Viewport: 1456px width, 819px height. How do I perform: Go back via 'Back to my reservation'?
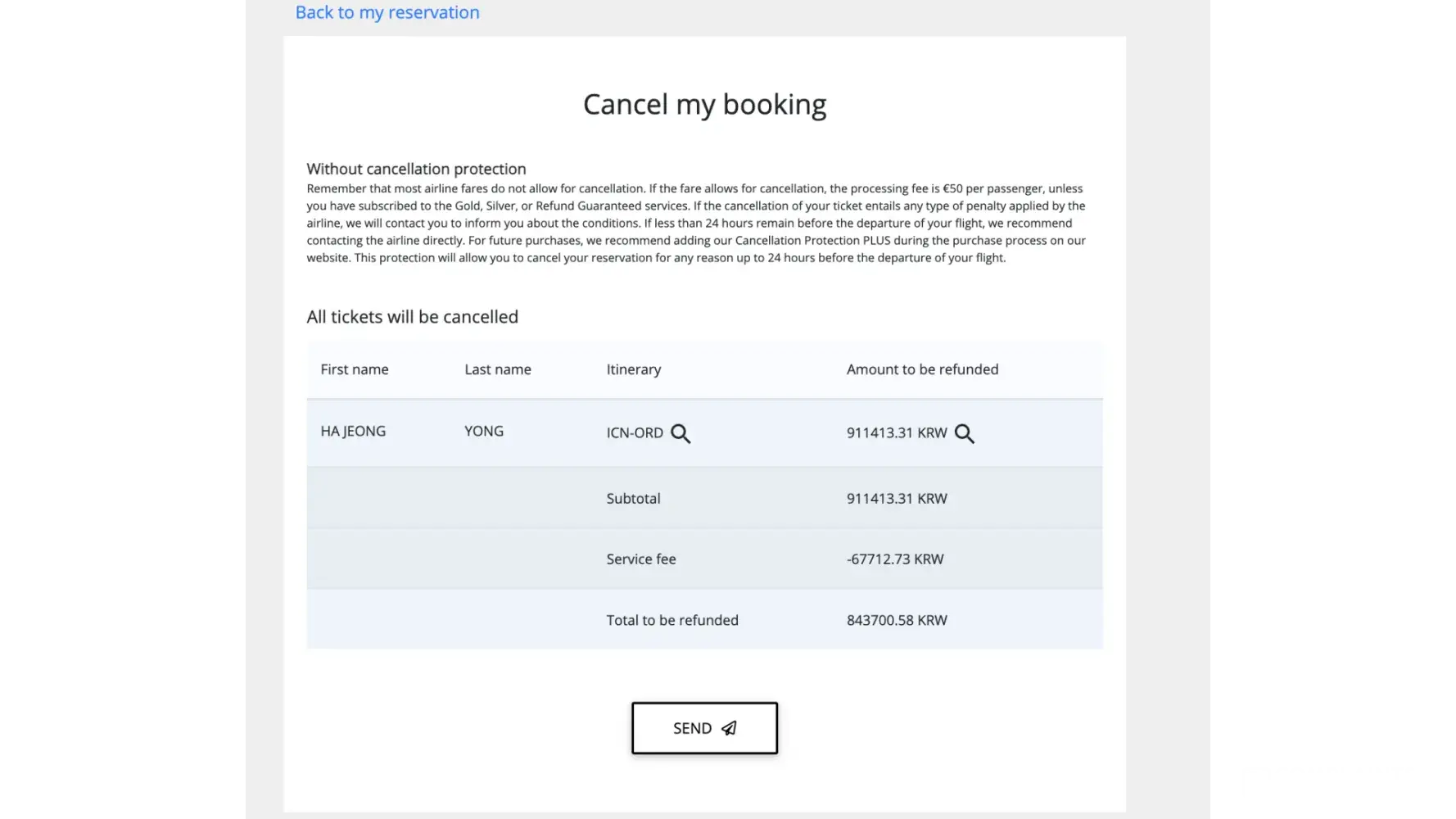(387, 12)
